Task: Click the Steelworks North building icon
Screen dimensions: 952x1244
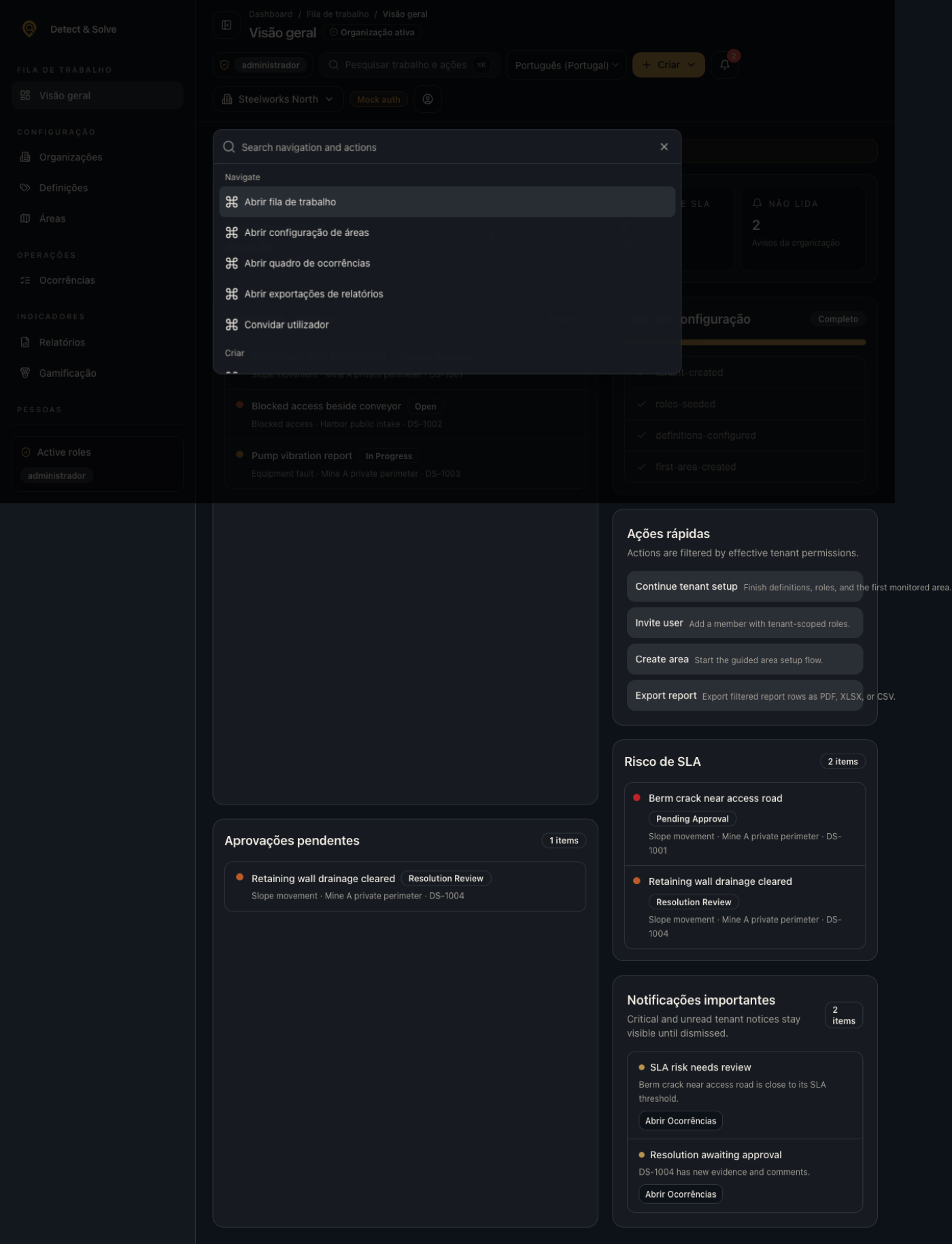Action: click(x=227, y=99)
